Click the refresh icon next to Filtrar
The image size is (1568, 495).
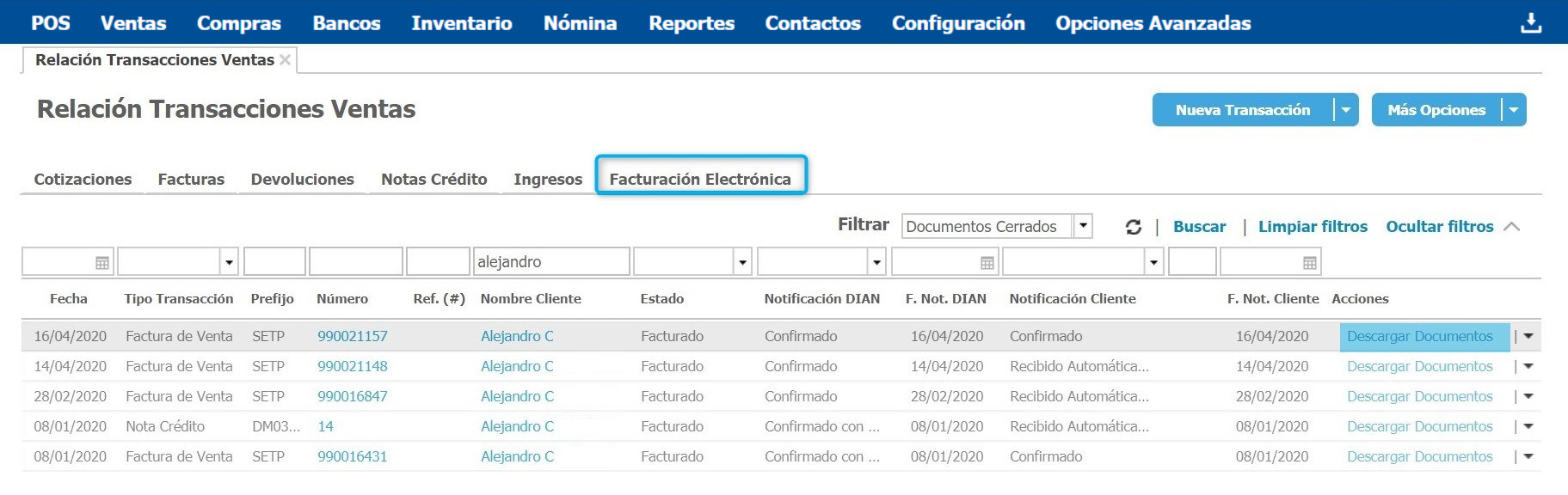pos(1133,227)
